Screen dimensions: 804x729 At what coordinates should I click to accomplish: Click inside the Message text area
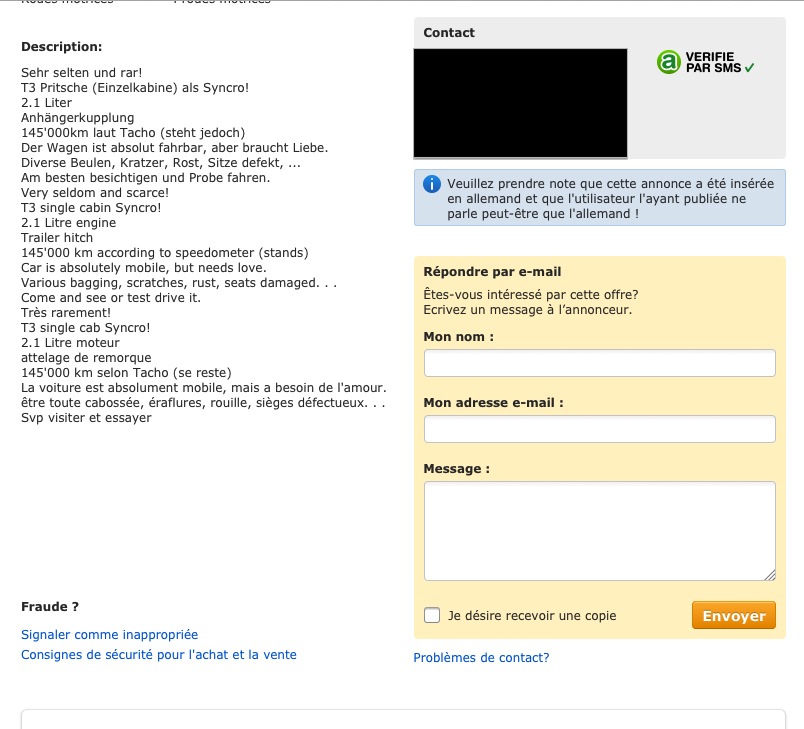coord(599,531)
